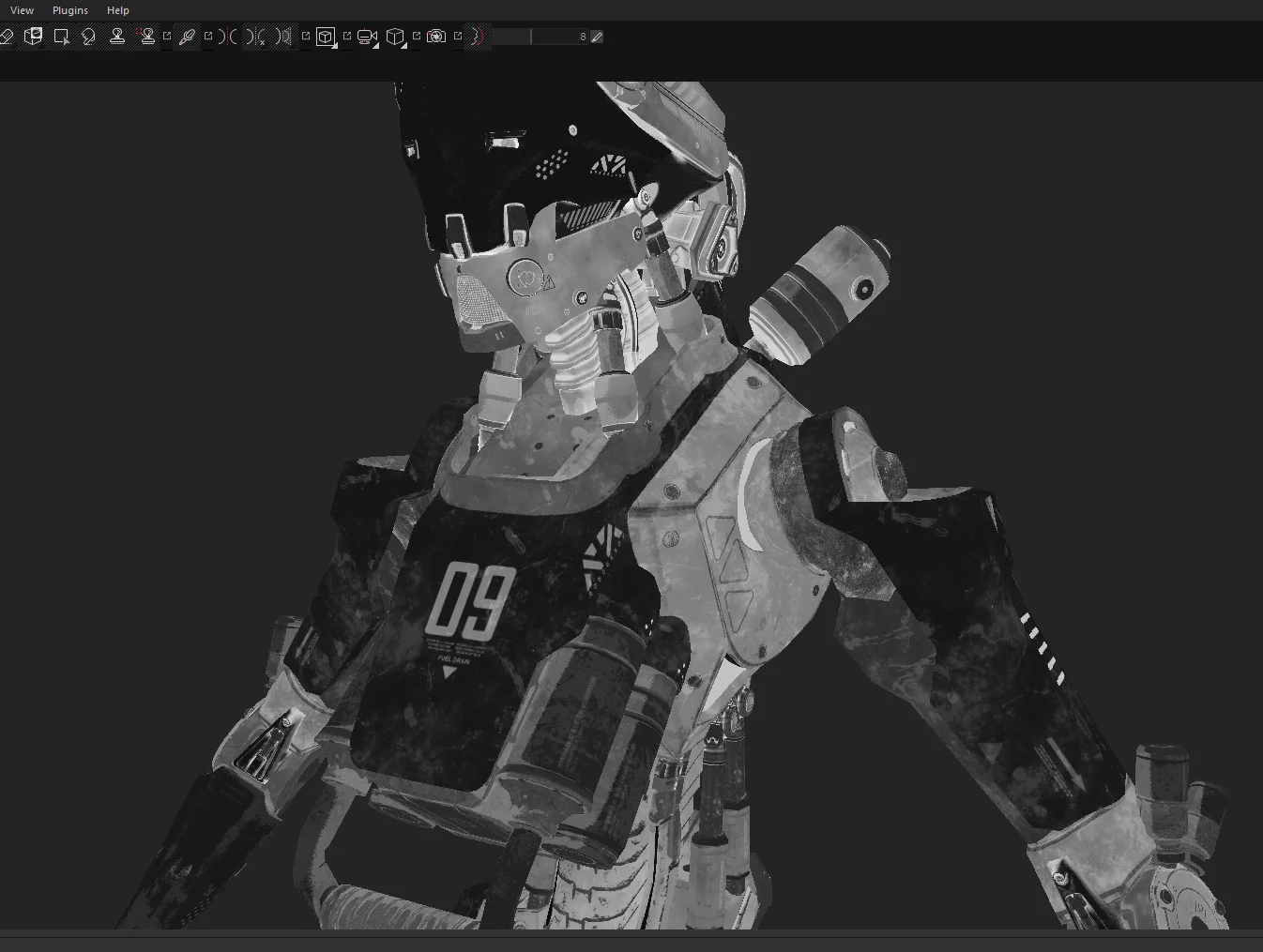Screen dimensions: 1263x952
Task: Open the perspective cube projection dropdown
Action: 395,38
